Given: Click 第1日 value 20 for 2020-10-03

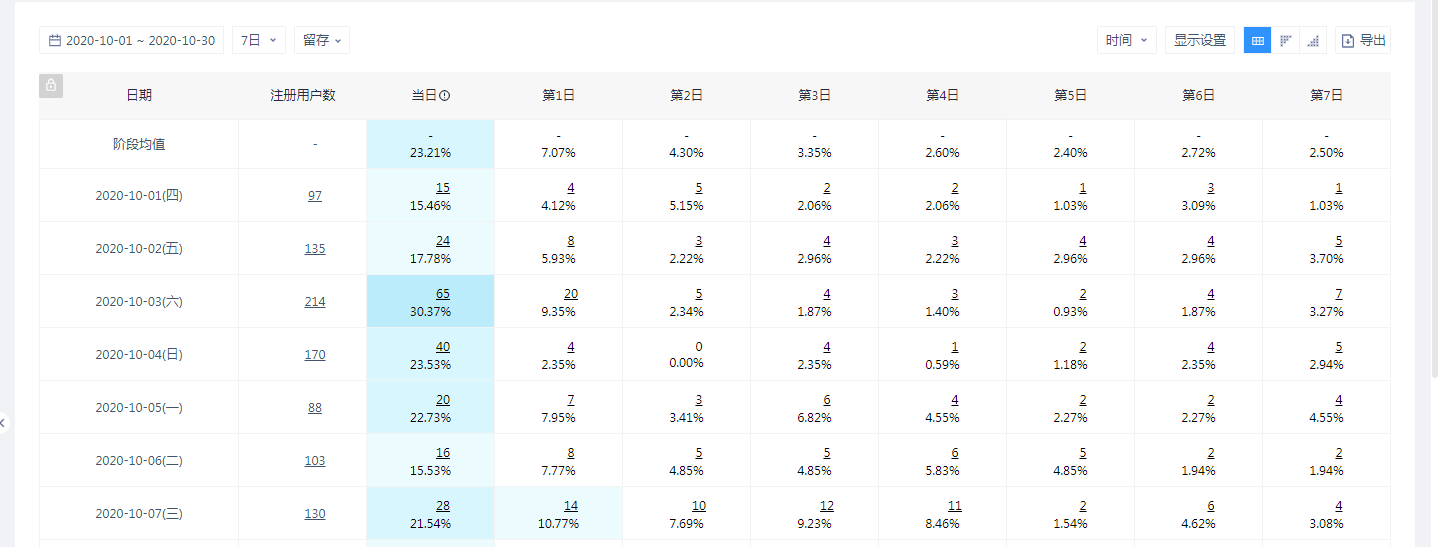Looking at the screenshot, I should pos(570,294).
